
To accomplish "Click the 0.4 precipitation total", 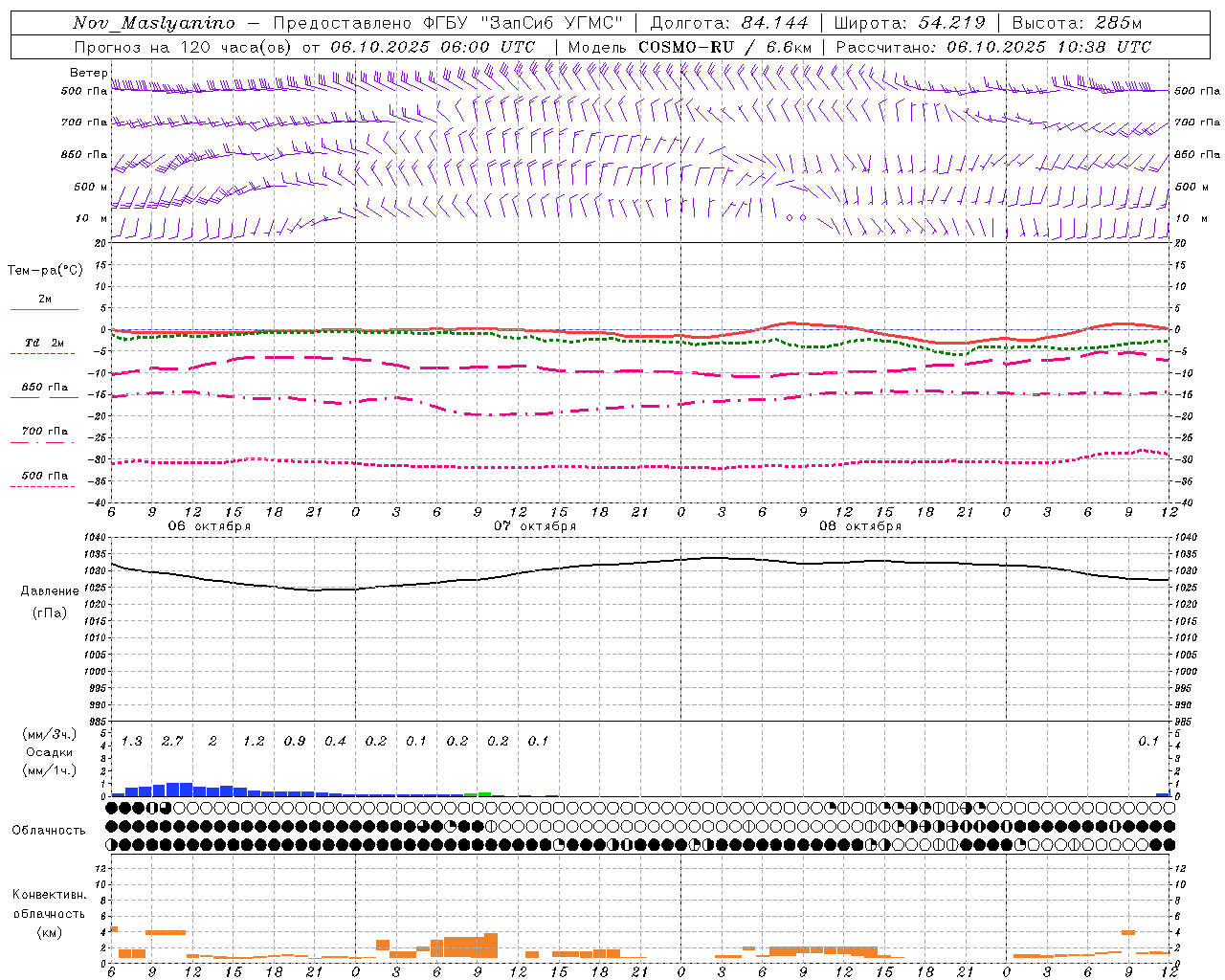I will click(335, 741).
